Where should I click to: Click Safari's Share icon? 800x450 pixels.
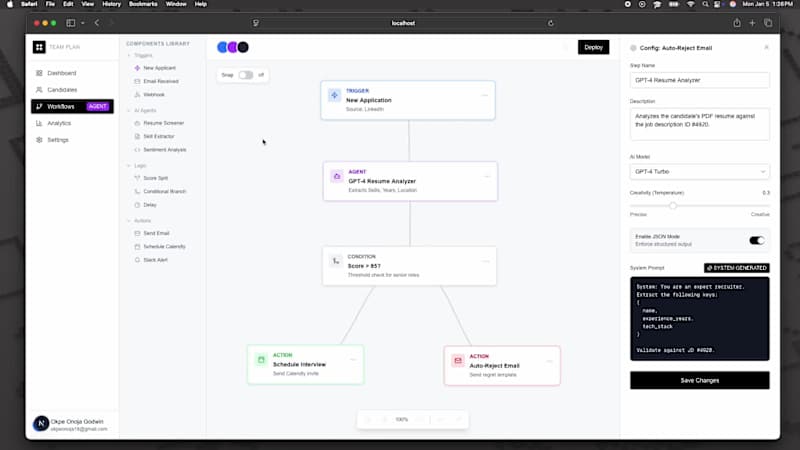click(737, 23)
